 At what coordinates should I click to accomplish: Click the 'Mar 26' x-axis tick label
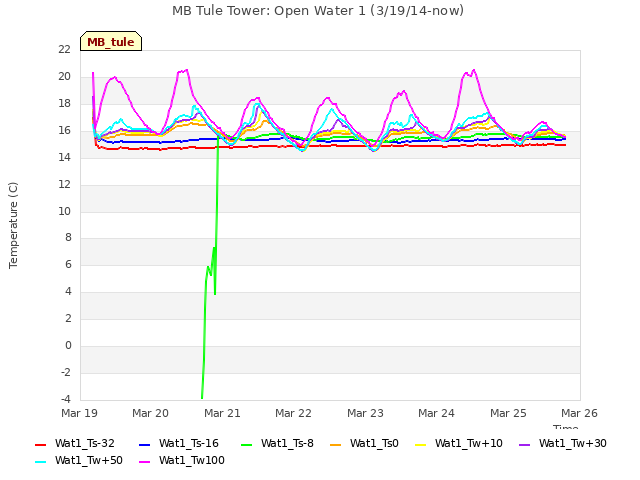(x=579, y=413)
